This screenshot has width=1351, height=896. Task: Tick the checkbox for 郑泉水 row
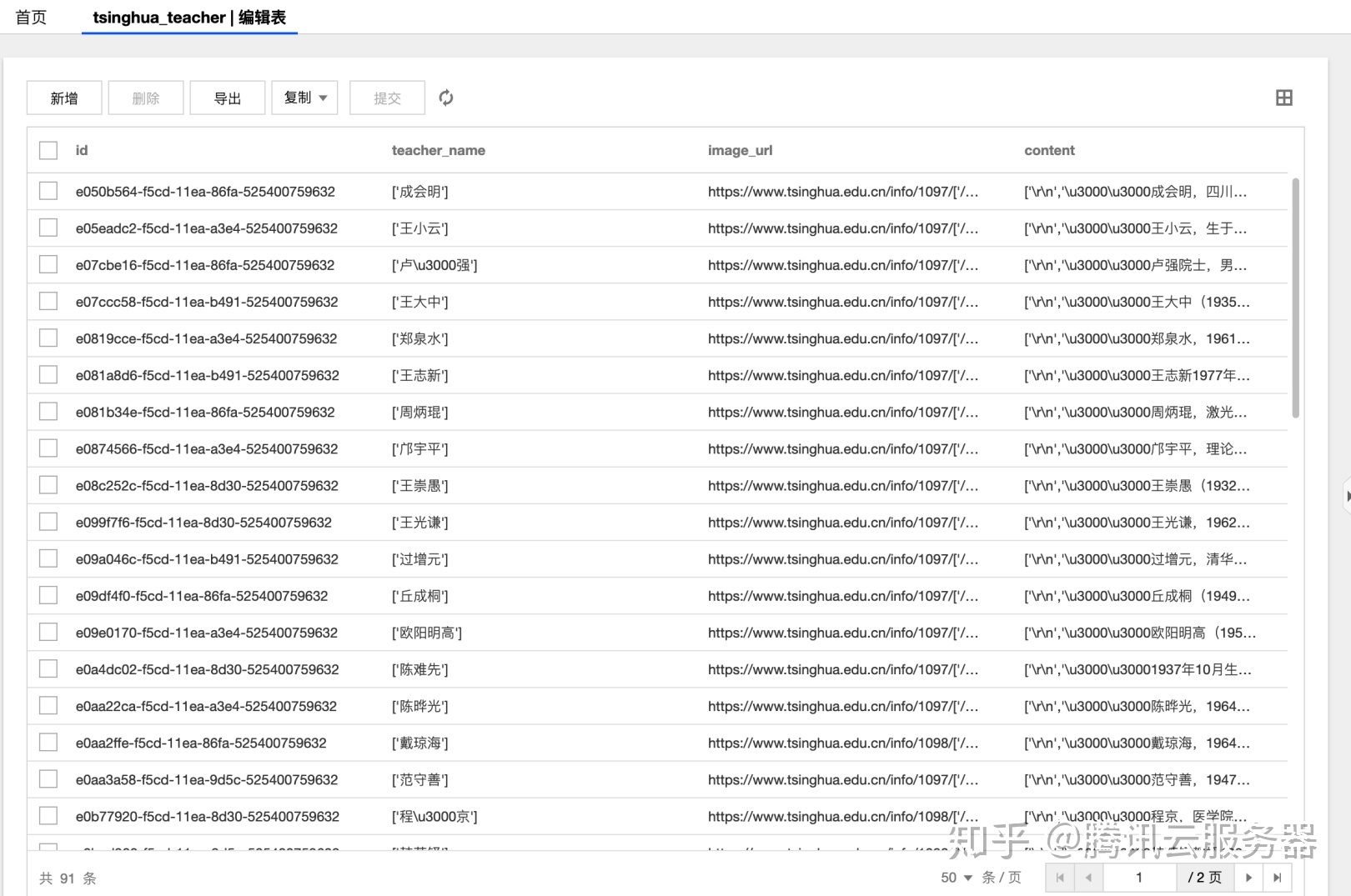pos(48,338)
